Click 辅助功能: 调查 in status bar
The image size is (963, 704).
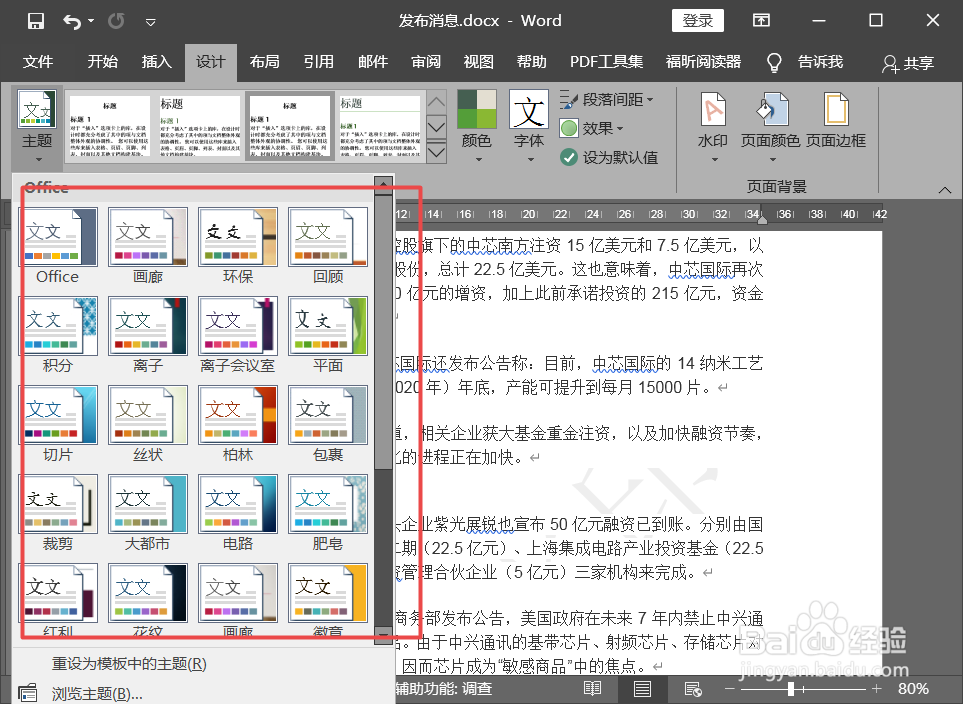coord(443,689)
